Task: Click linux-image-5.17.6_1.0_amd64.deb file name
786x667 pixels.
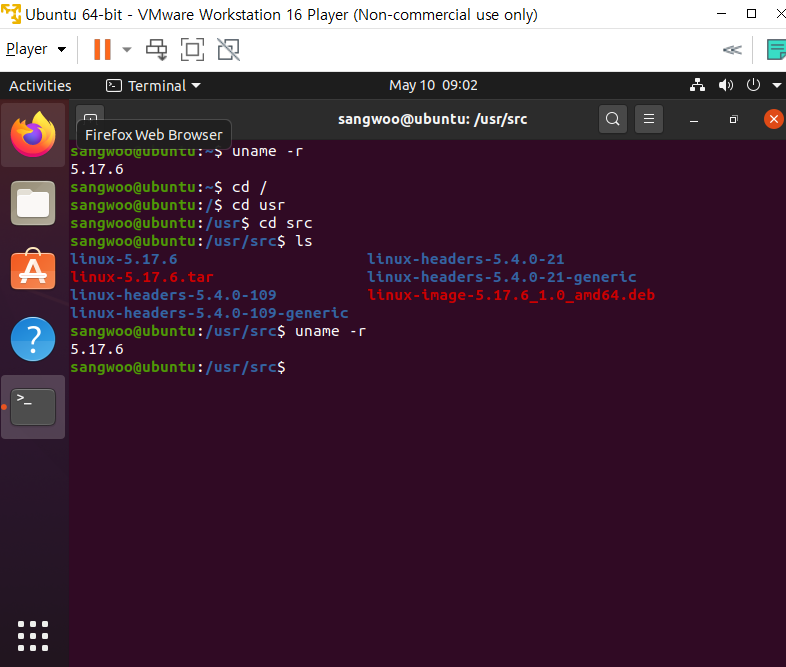Action: tap(511, 295)
